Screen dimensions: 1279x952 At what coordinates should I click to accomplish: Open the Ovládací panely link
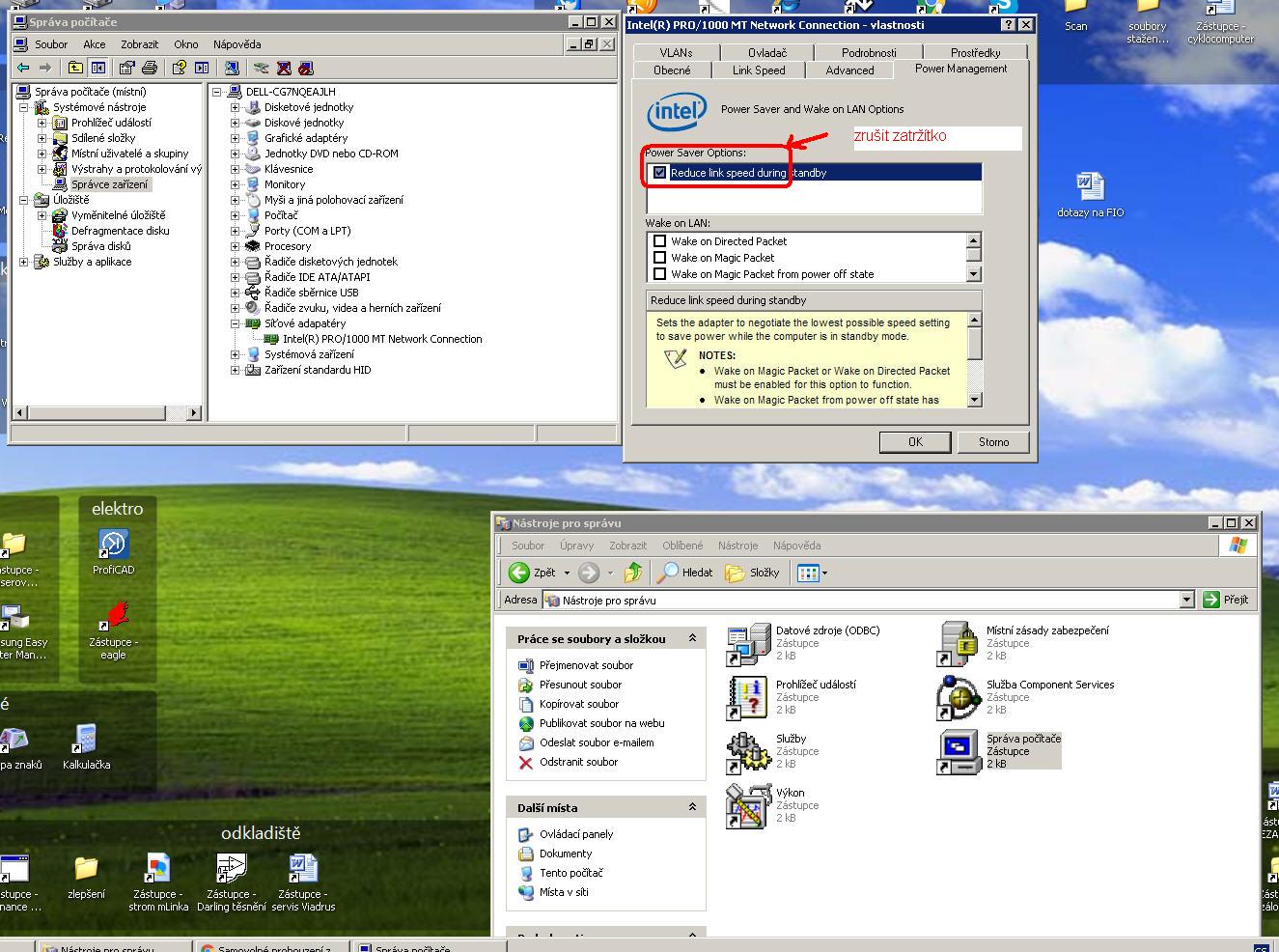tap(576, 834)
